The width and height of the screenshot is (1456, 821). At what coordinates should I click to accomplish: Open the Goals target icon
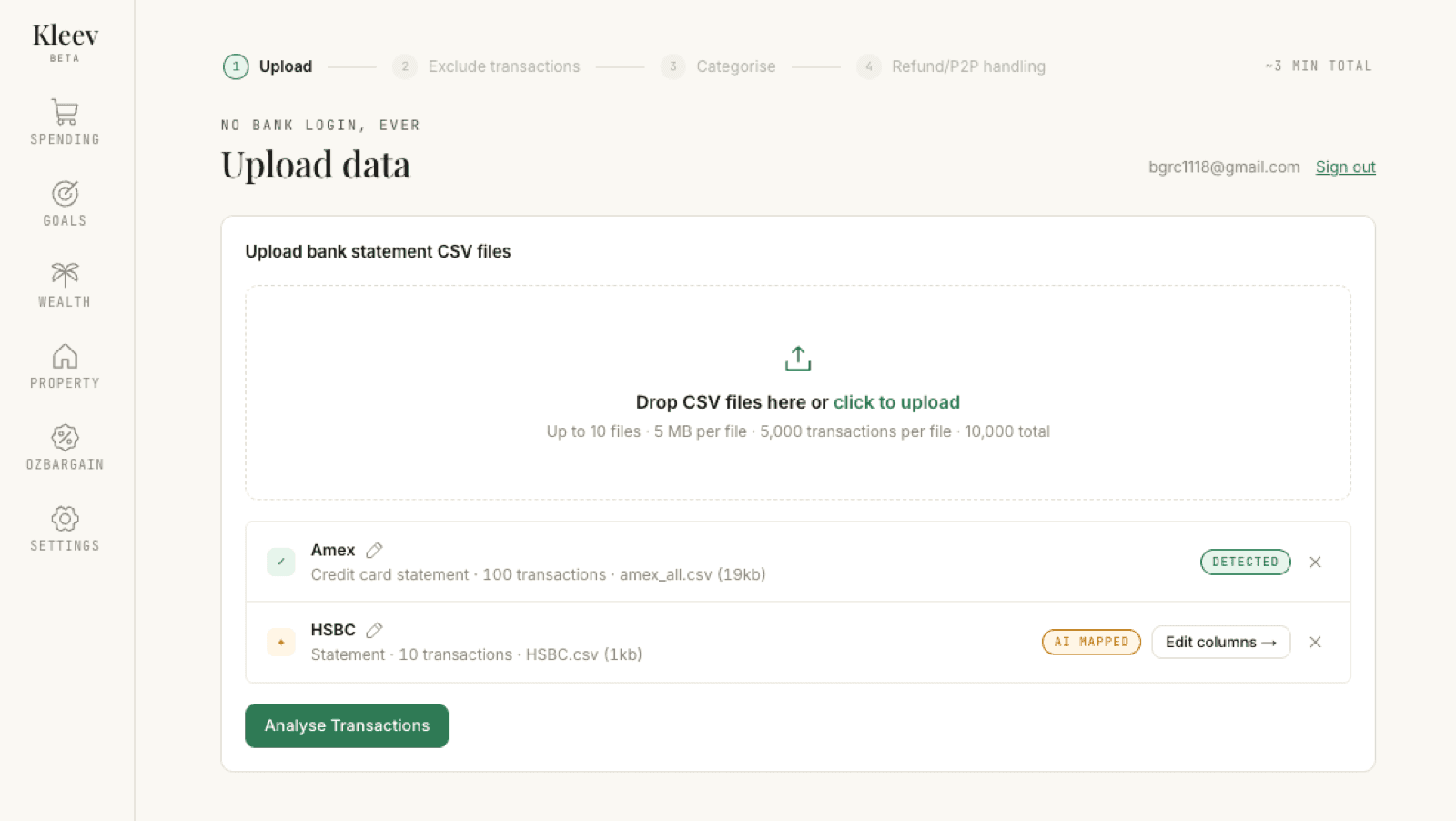click(65, 193)
